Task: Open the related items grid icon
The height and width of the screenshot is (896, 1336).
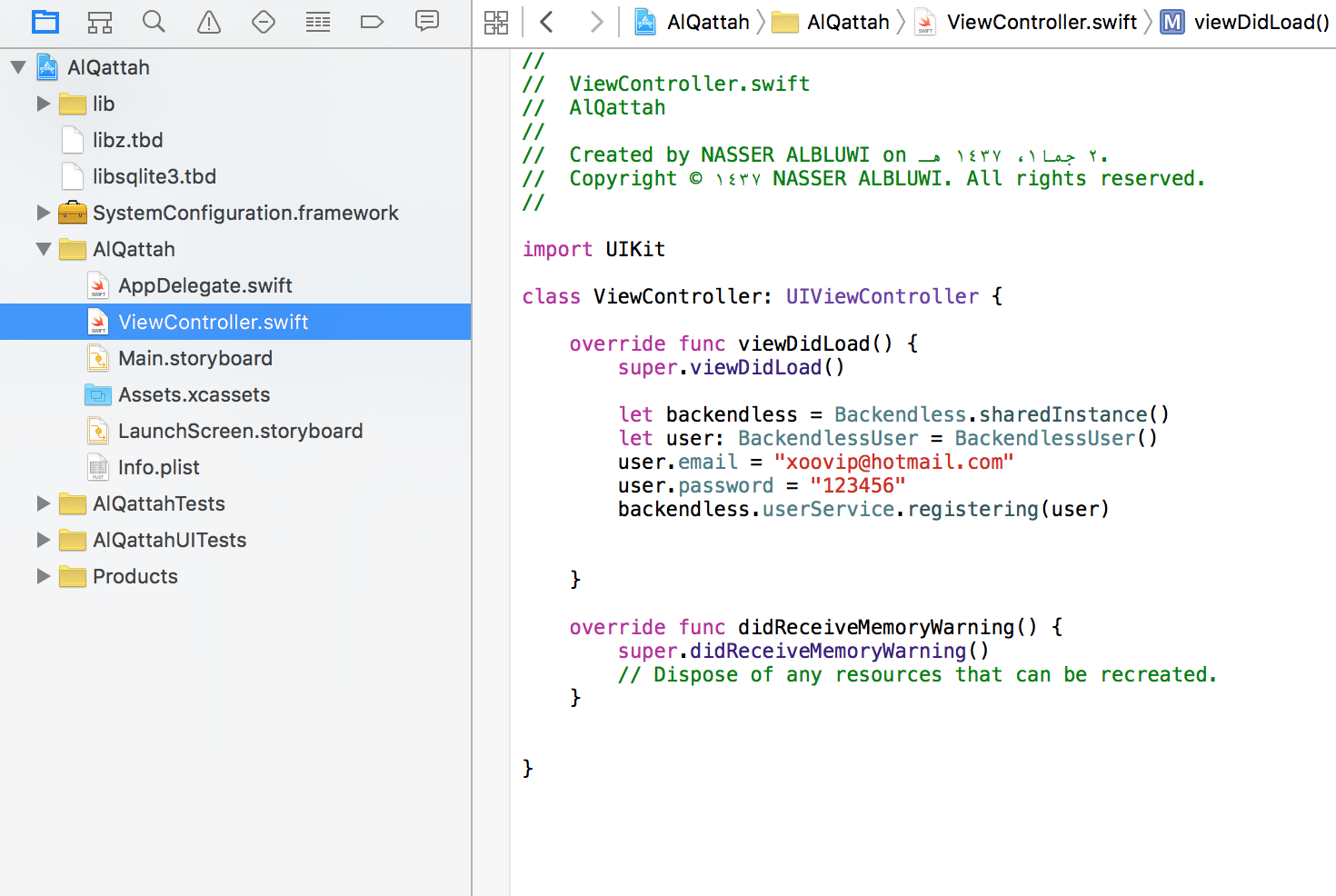Action: (496, 23)
